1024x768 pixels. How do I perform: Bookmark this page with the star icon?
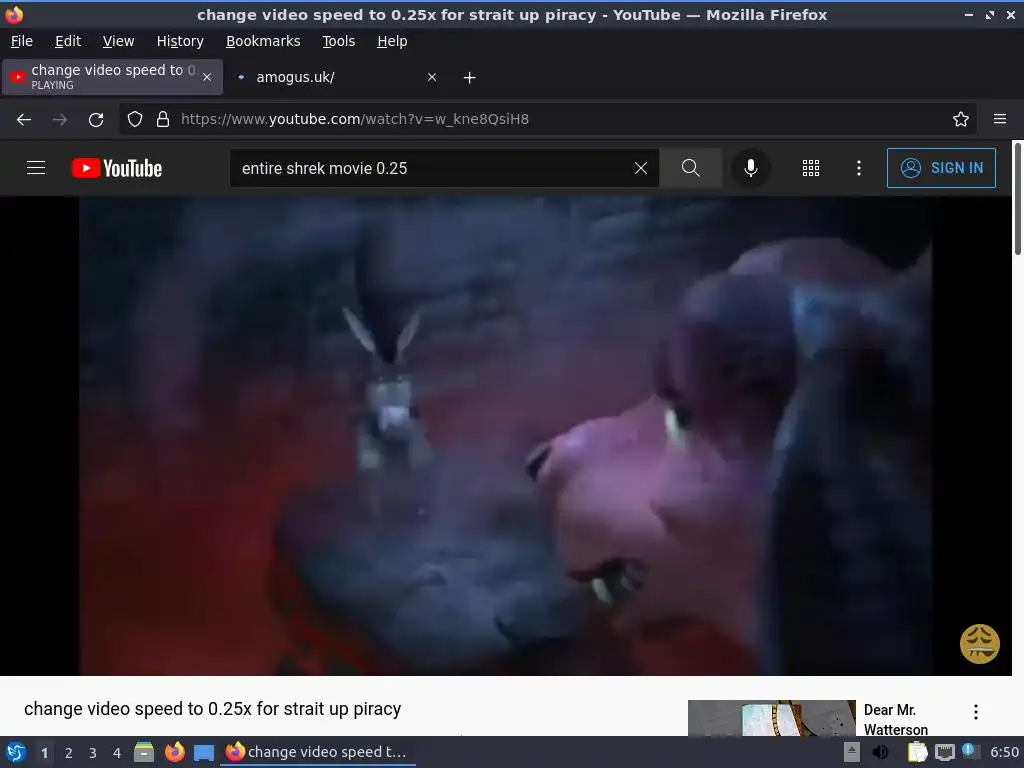tap(960, 120)
